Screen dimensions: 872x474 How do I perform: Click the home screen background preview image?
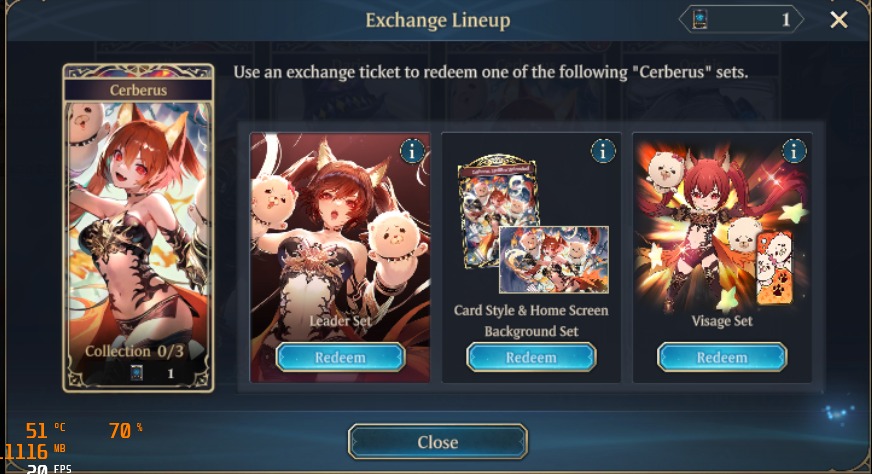tap(554, 259)
